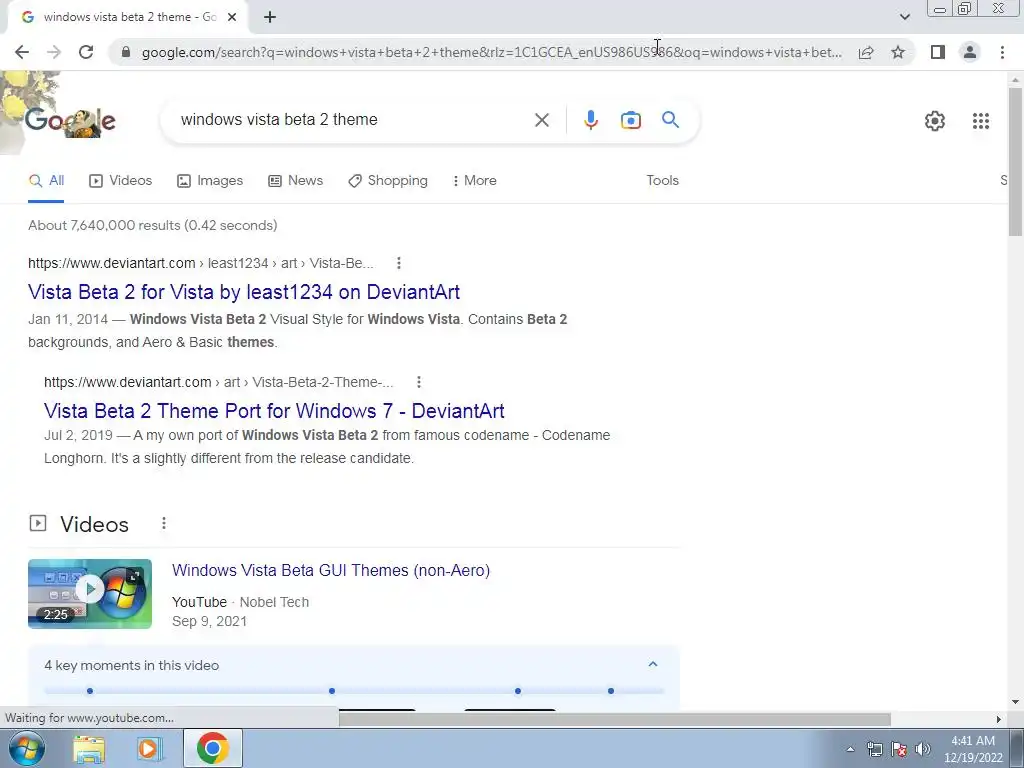Switch to the News results tab
Viewport: 1024px width, 768px height.
pyautogui.click(x=295, y=181)
